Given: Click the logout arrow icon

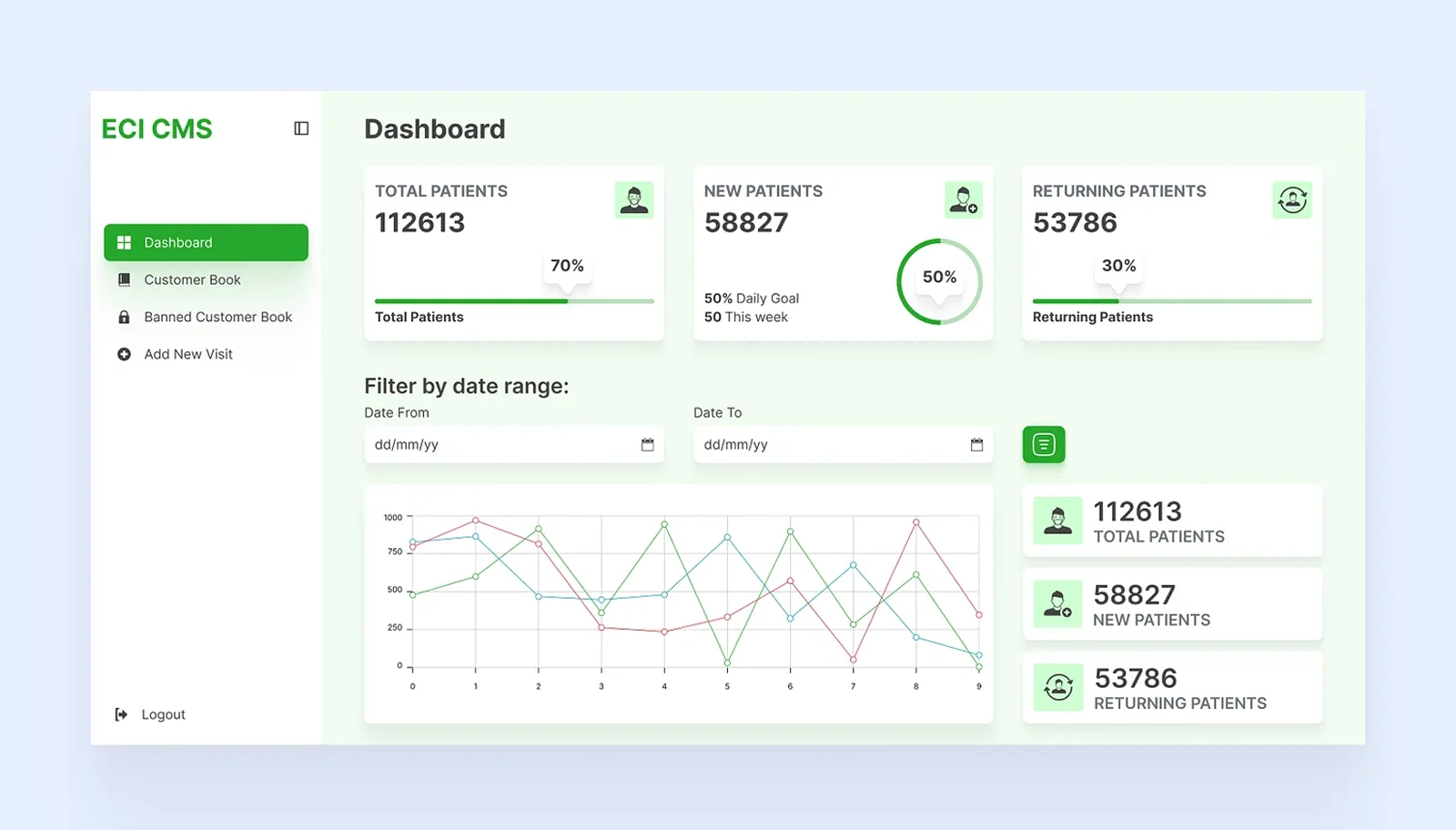Looking at the screenshot, I should tap(121, 714).
